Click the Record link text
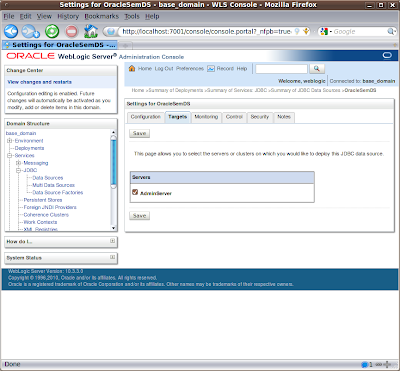Image resolution: width=400 pixels, height=371 pixels. click(x=225, y=68)
